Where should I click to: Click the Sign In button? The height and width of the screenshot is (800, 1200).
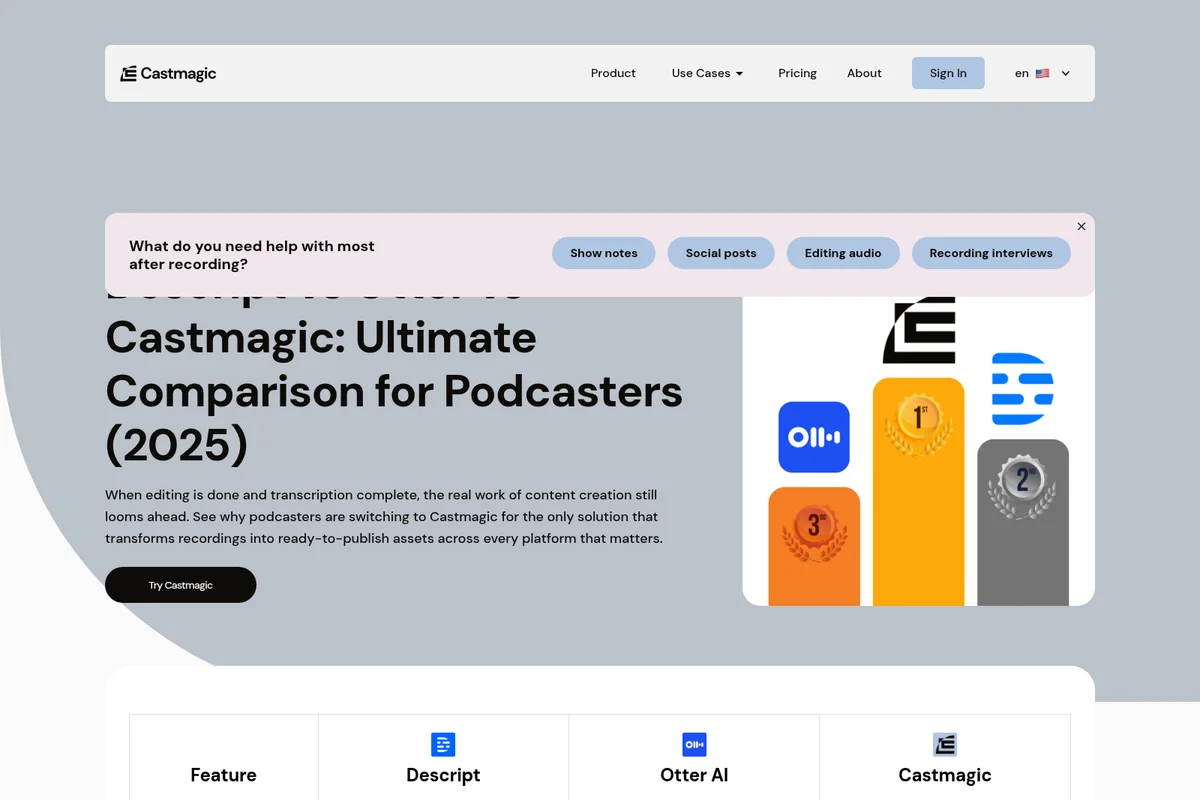click(947, 73)
